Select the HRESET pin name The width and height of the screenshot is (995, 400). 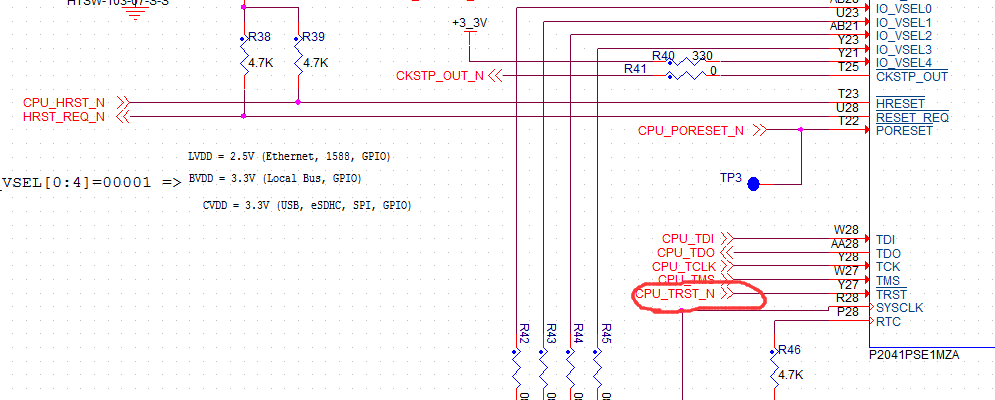(x=900, y=103)
